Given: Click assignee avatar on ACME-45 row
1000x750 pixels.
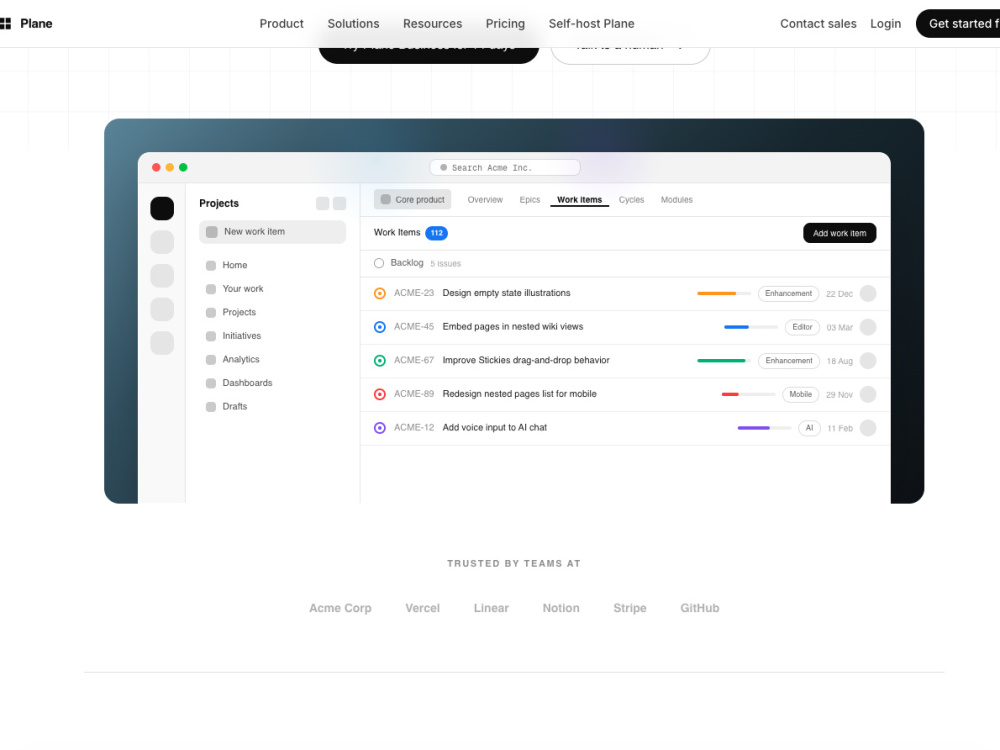Looking at the screenshot, I should point(868,327).
